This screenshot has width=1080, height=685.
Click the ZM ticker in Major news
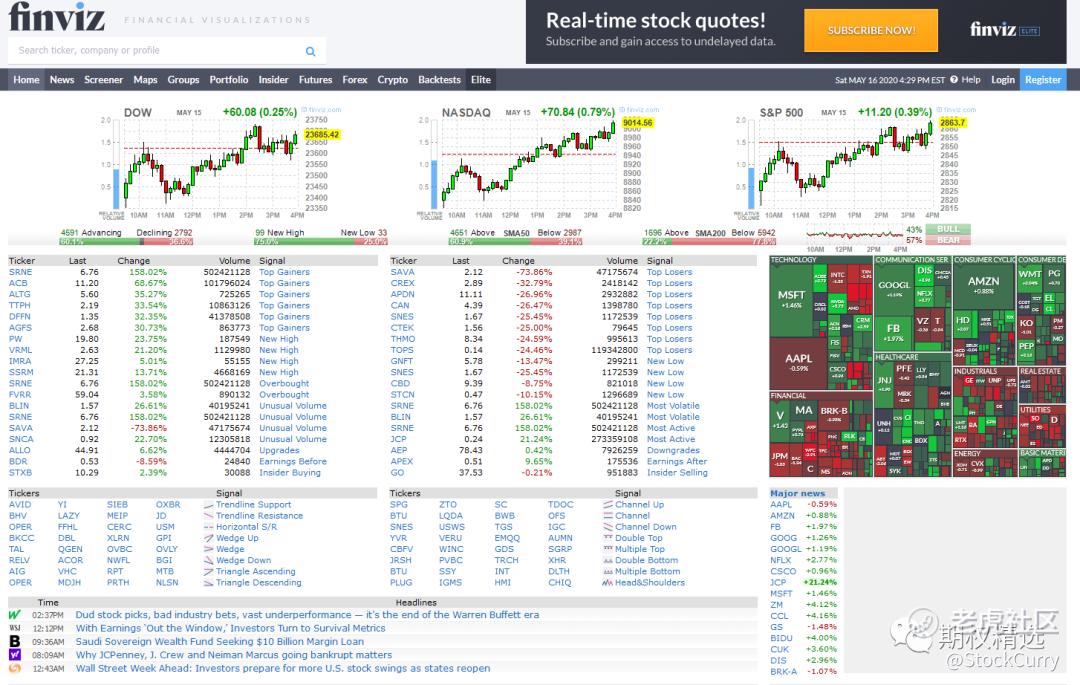pyautogui.click(x=776, y=604)
